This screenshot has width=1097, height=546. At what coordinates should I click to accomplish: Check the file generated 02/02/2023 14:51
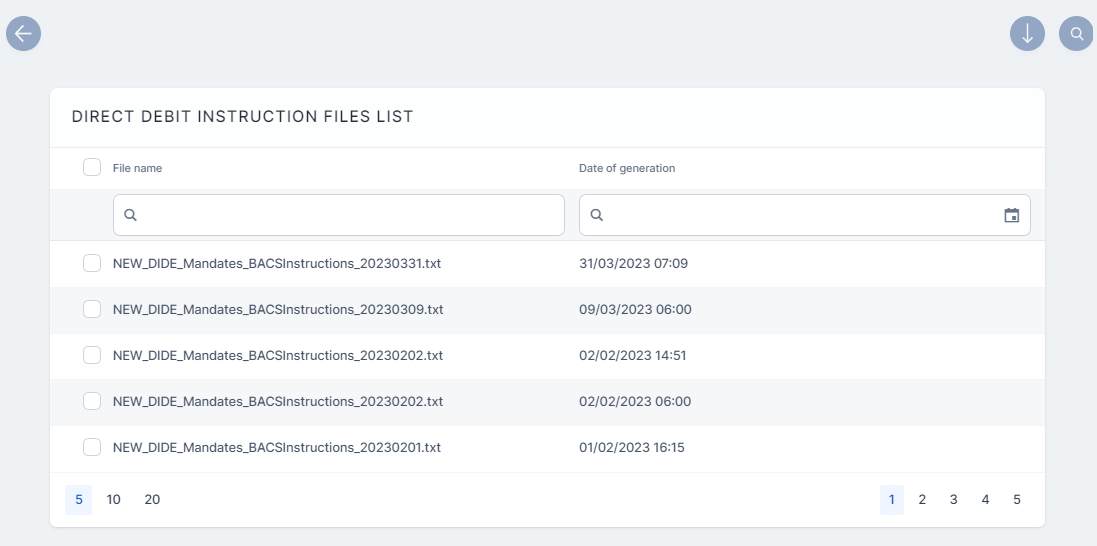tap(92, 355)
